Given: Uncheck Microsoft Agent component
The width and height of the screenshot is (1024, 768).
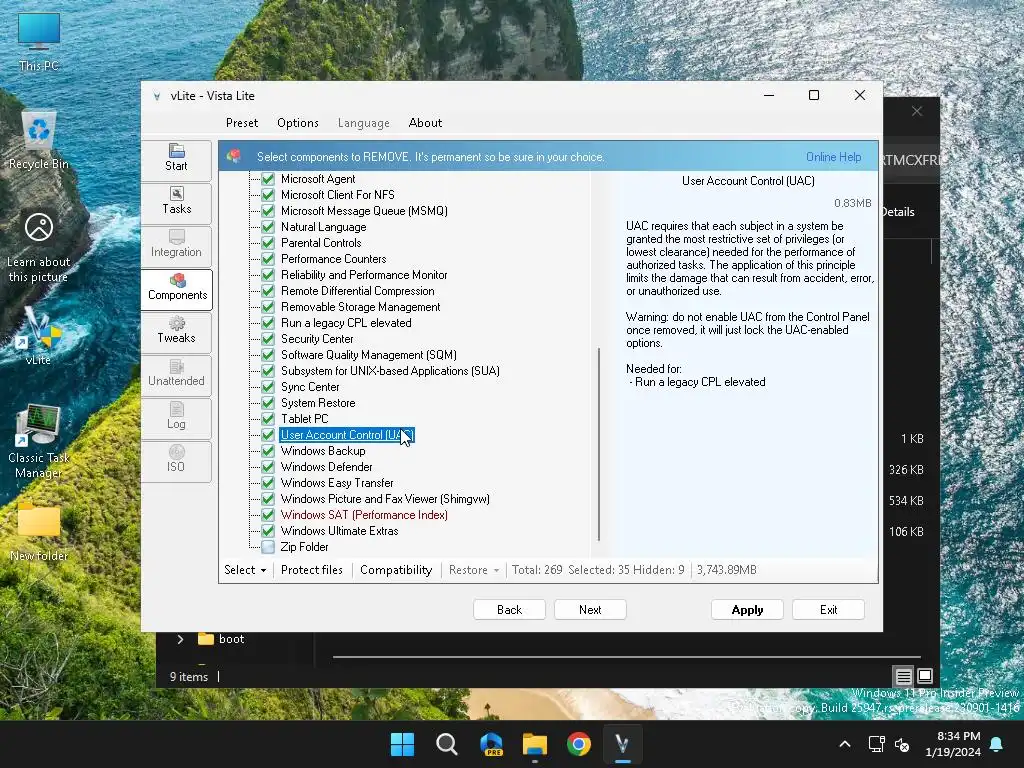Looking at the screenshot, I should point(268,178).
